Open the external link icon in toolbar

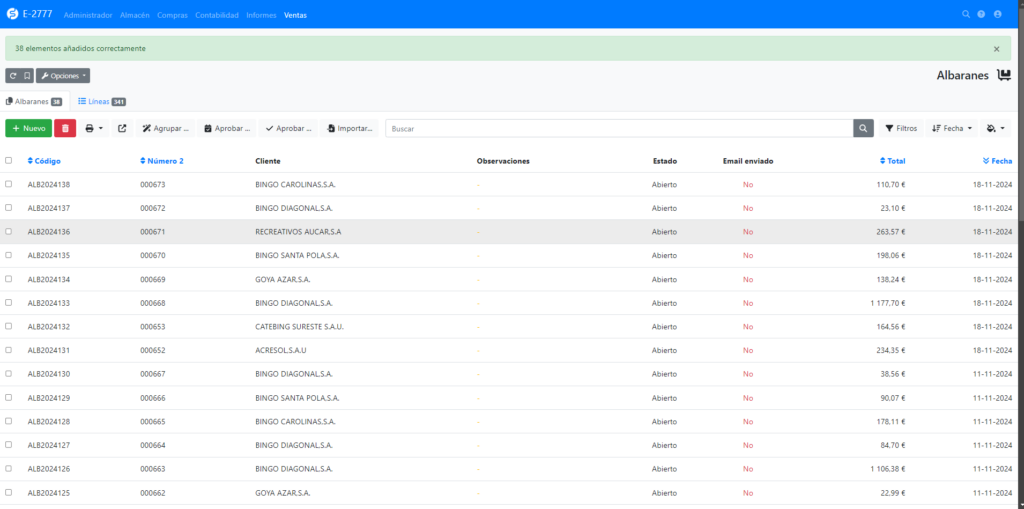pyautogui.click(x=122, y=128)
